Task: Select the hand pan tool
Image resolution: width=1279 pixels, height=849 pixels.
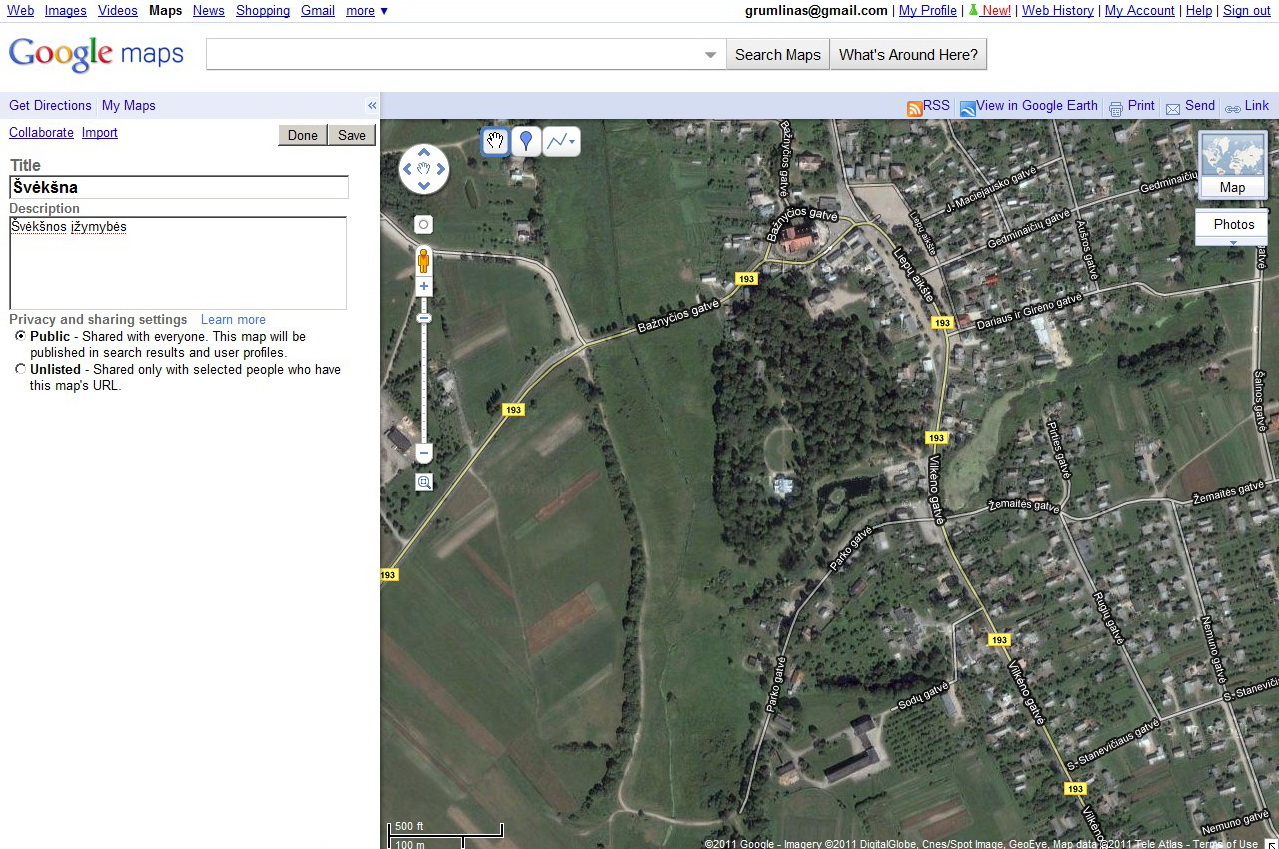Action: [495, 141]
